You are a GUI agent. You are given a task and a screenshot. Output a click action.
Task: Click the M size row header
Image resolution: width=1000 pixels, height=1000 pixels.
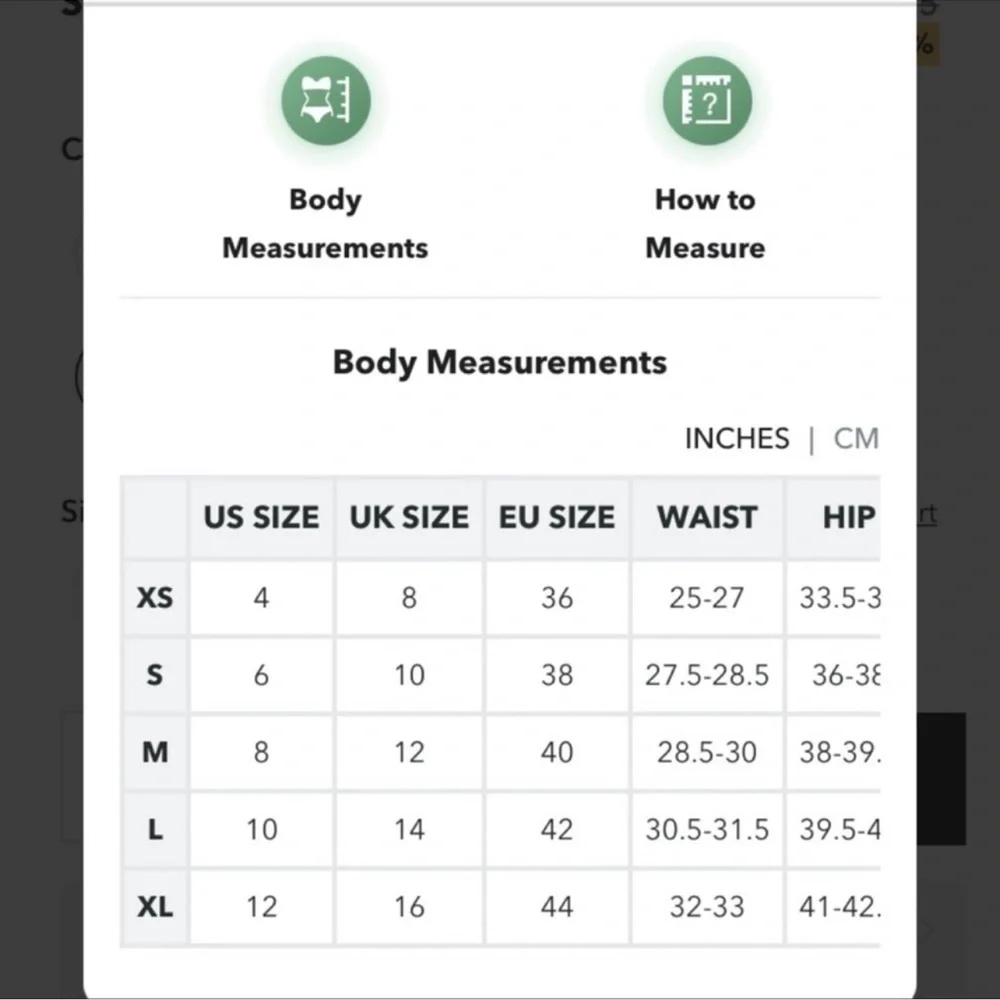tap(155, 752)
